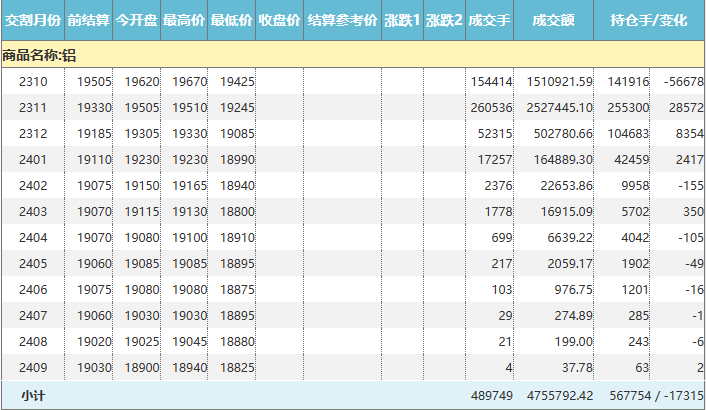
Task: Select the 前结算 column header
Action: pyautogui.click(x=88, y=20)
